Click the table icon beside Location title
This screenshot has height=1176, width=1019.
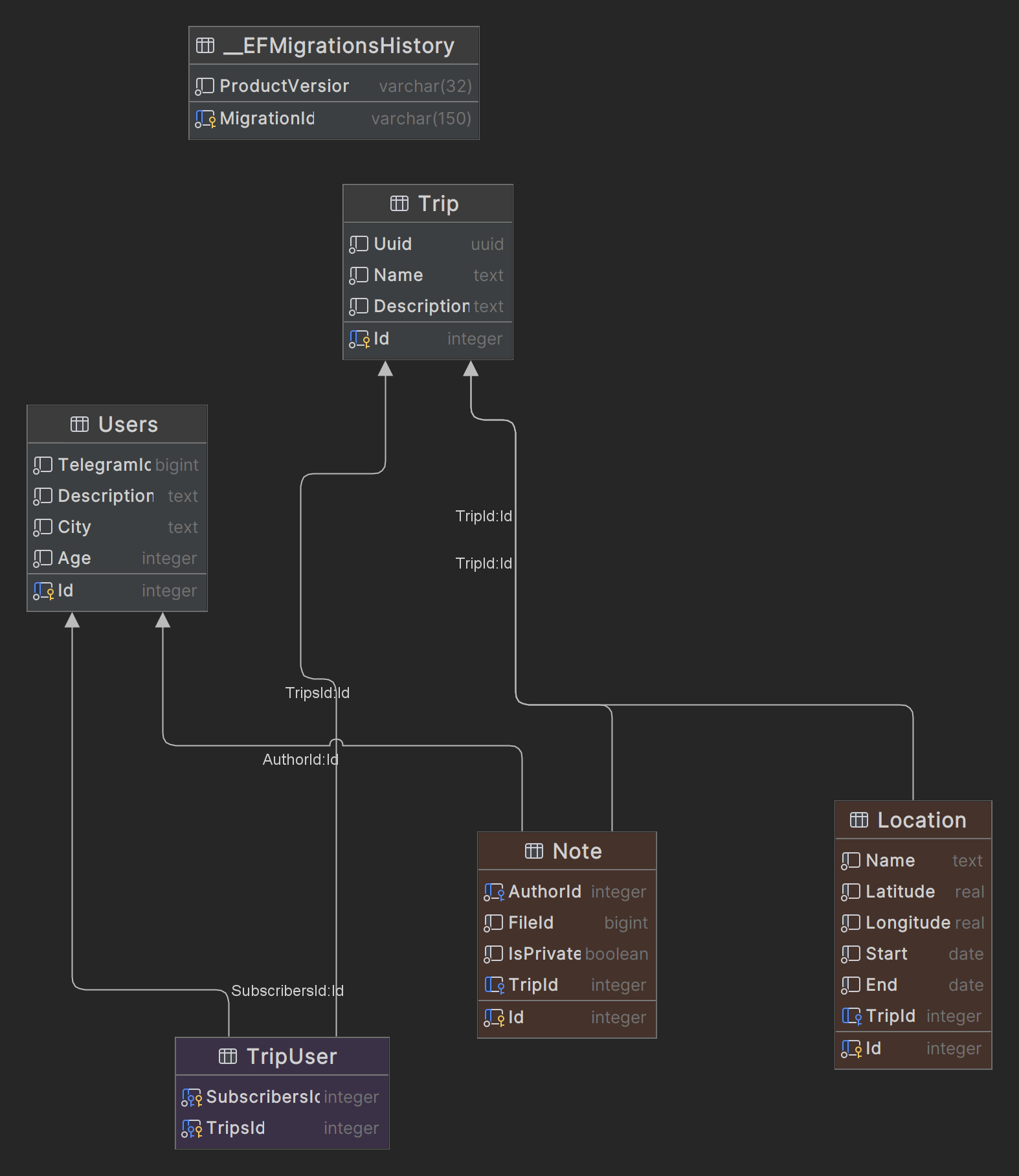(x=859, y=820)
